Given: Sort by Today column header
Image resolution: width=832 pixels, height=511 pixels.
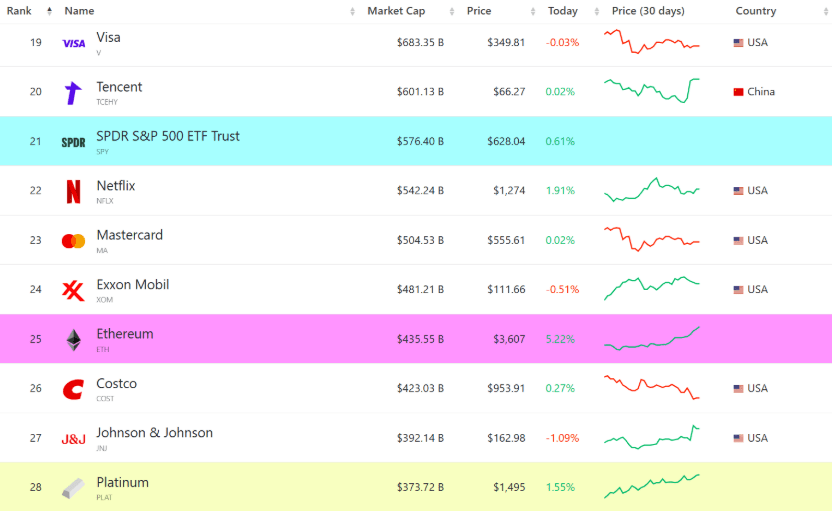Looking at the screenshot, I should click(x=562, y=11).
